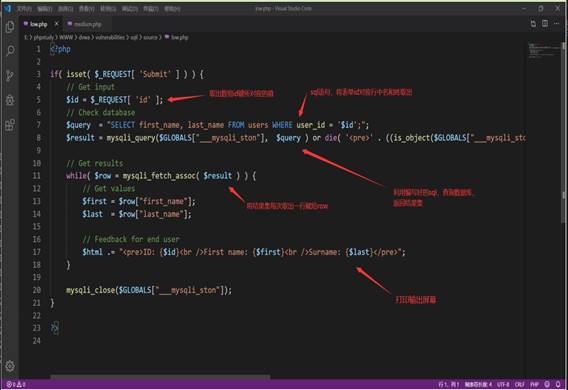Expand the vulnerabilities breadcrumb
The height and width of the screenshot is (390, 568).
tap(110, 37)
